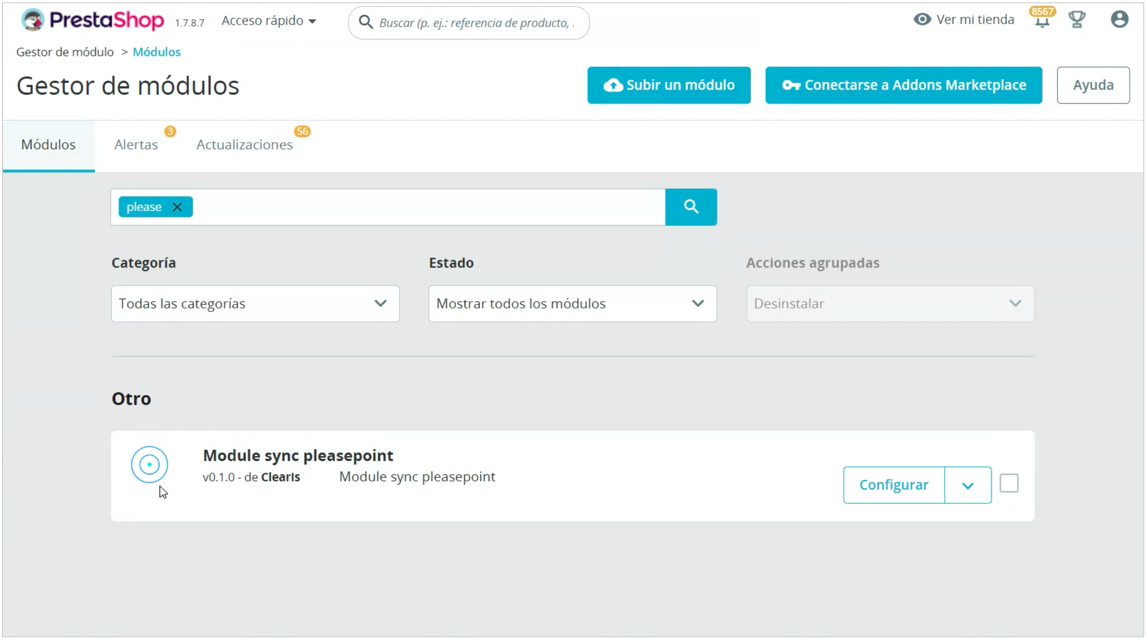Select the Module sync pleasepoint checkbox

(x=1008, y=484)
